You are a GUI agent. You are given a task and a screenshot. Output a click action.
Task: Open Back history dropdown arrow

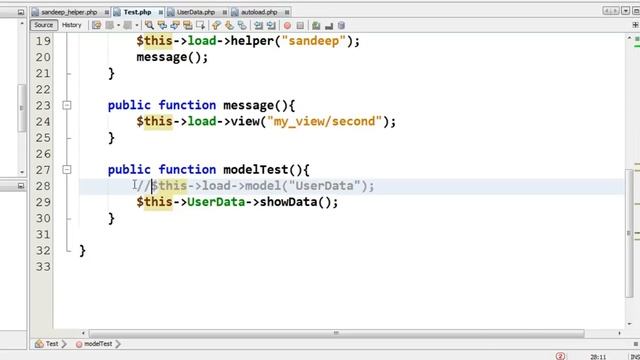click(x=118, y=25)
